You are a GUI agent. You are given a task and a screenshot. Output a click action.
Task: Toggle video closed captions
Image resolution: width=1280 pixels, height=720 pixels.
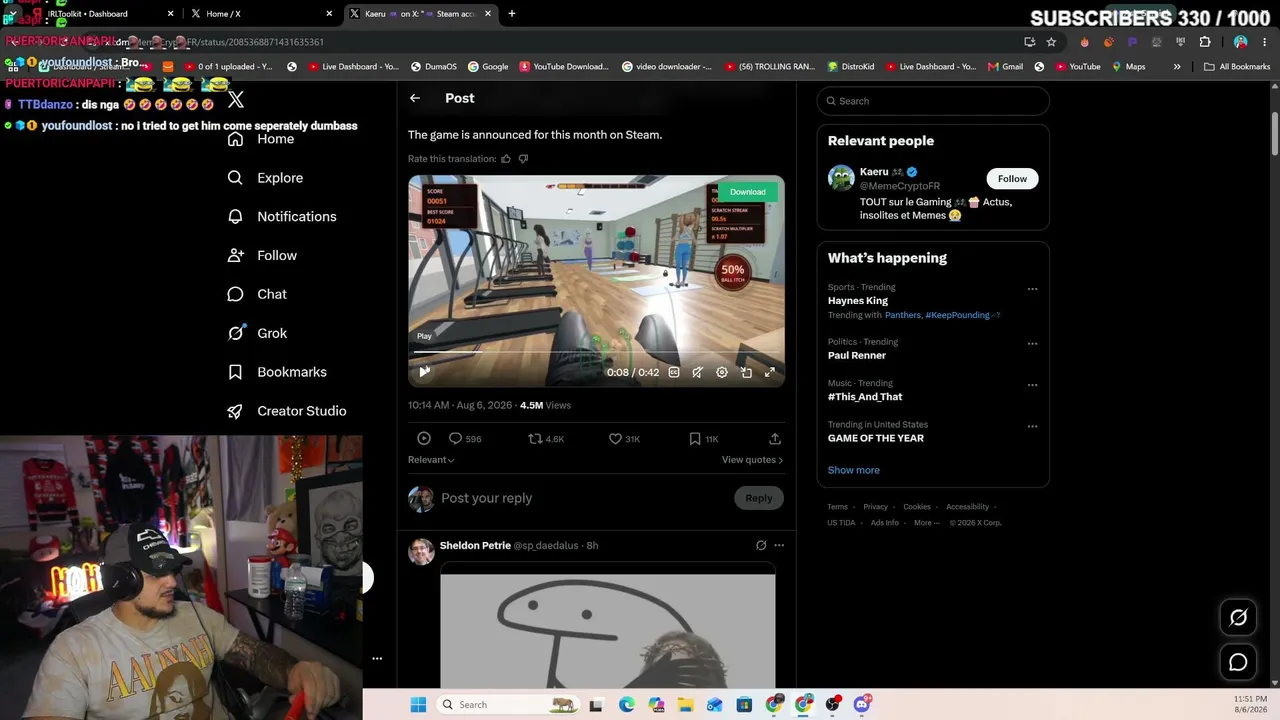pos(674,372)
